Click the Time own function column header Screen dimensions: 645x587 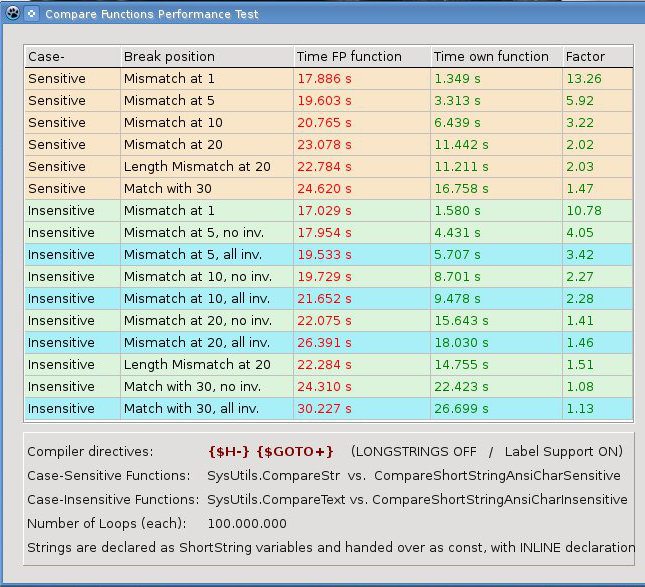coord(494,57)
